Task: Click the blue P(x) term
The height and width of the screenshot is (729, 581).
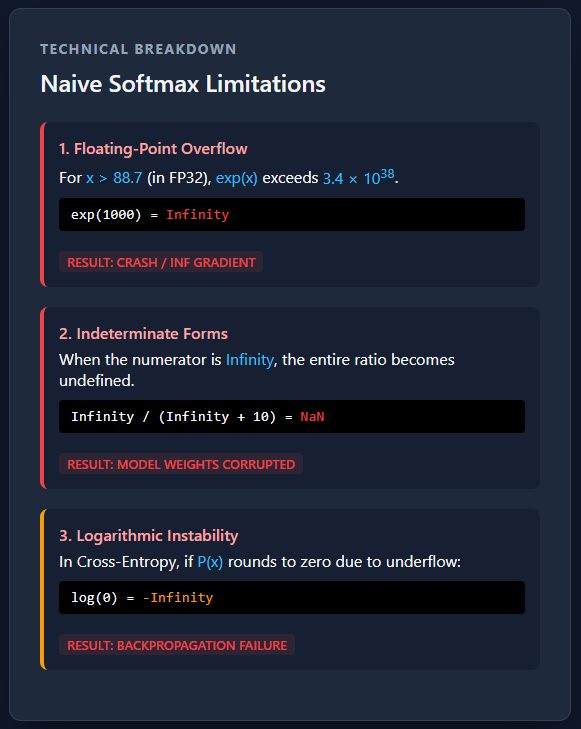Action: tap(210, 562)
